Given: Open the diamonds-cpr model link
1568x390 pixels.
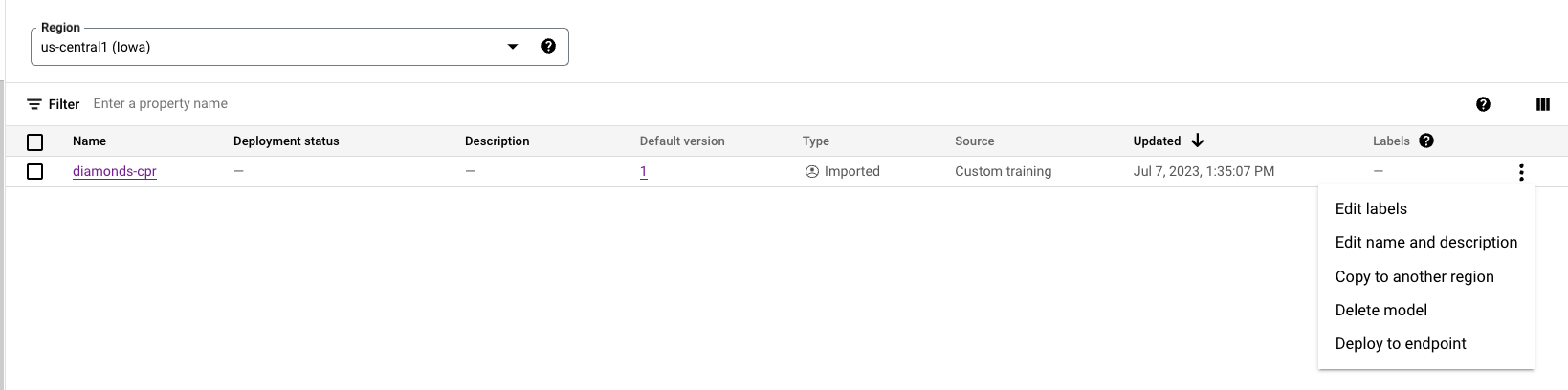Looking at the screenshot, I should [x=115, y=172].
